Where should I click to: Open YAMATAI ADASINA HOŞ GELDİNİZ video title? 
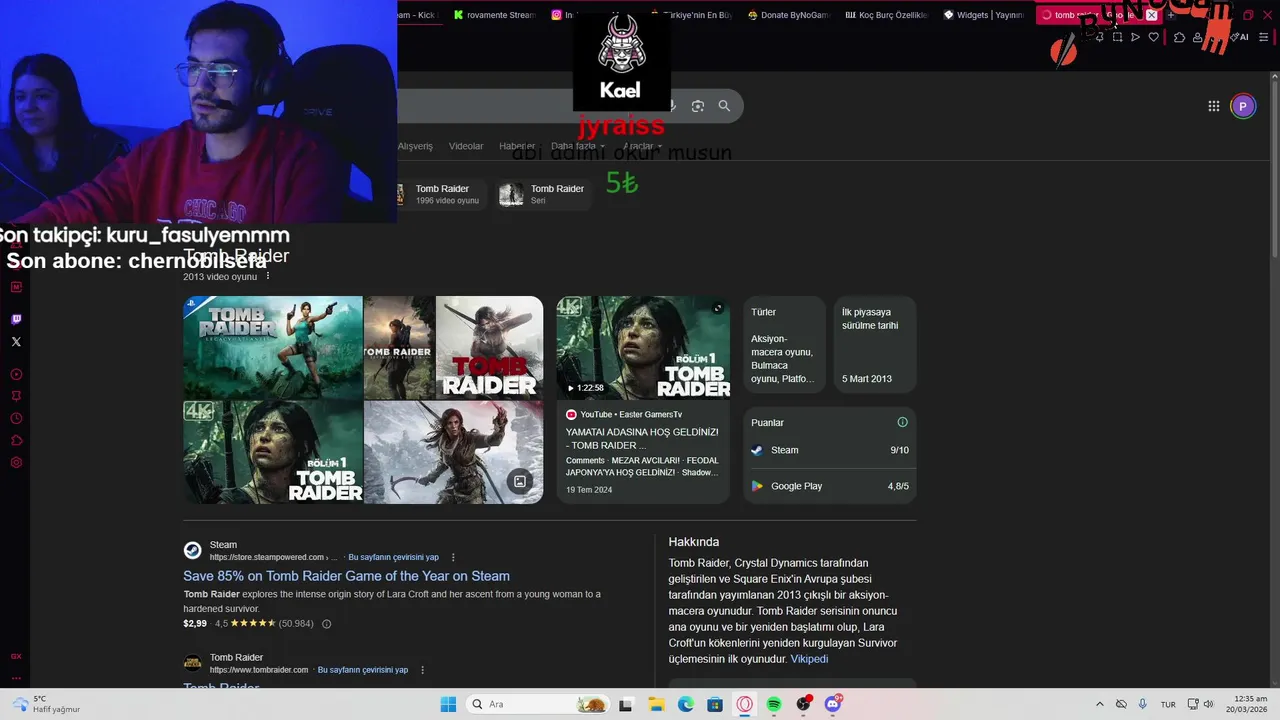(642, 438)
